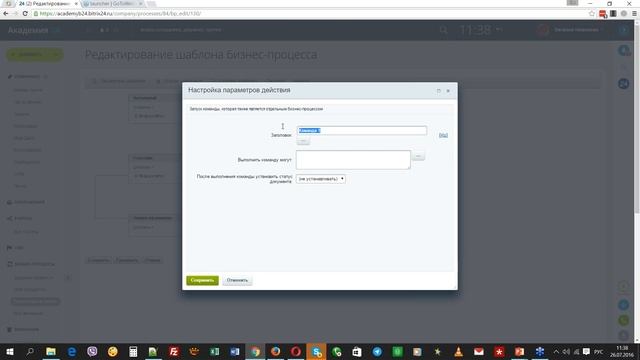Open Windows Store from taskbar

point(357,351)
